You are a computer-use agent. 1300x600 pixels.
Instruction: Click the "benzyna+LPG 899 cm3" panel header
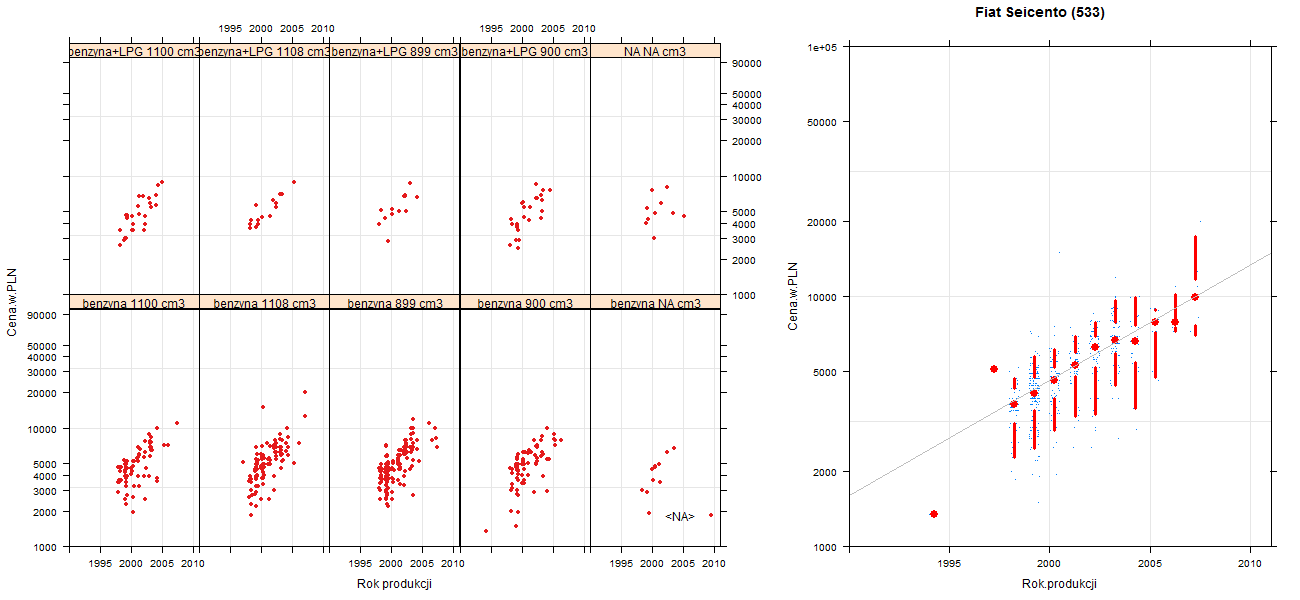click(x=394, y=51)
